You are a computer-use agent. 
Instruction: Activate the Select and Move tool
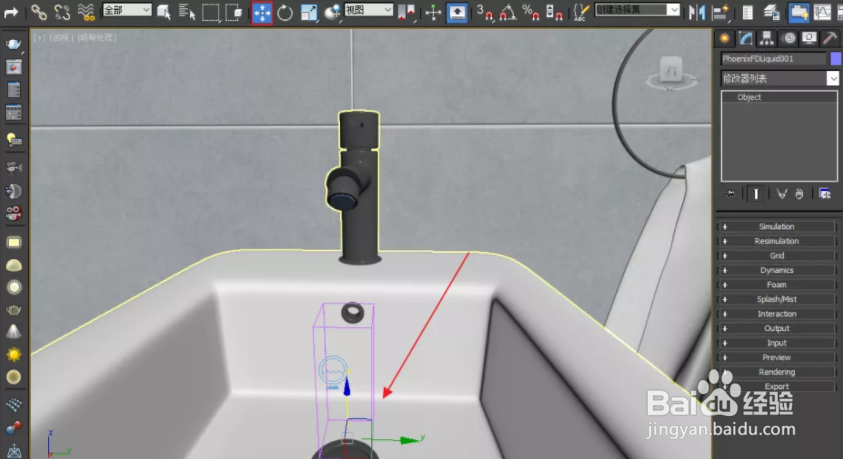pyautogui.click(x=262, y=13)
